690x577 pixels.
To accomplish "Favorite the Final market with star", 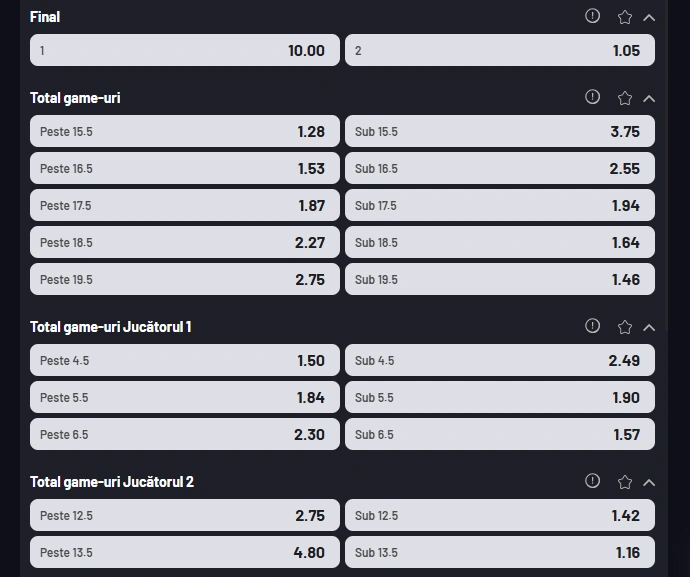I will point(624,17).
